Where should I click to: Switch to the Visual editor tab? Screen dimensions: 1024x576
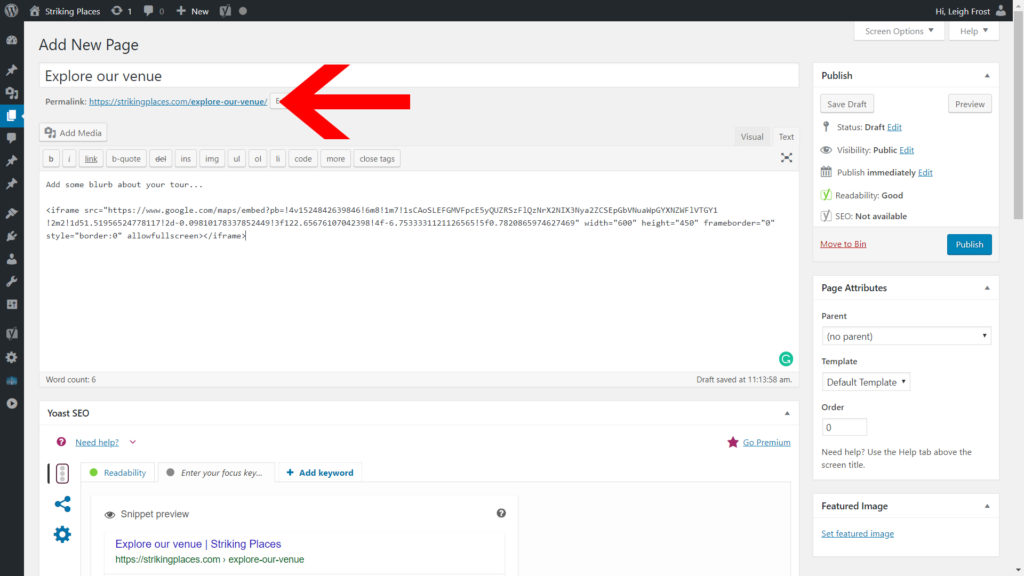752,136
